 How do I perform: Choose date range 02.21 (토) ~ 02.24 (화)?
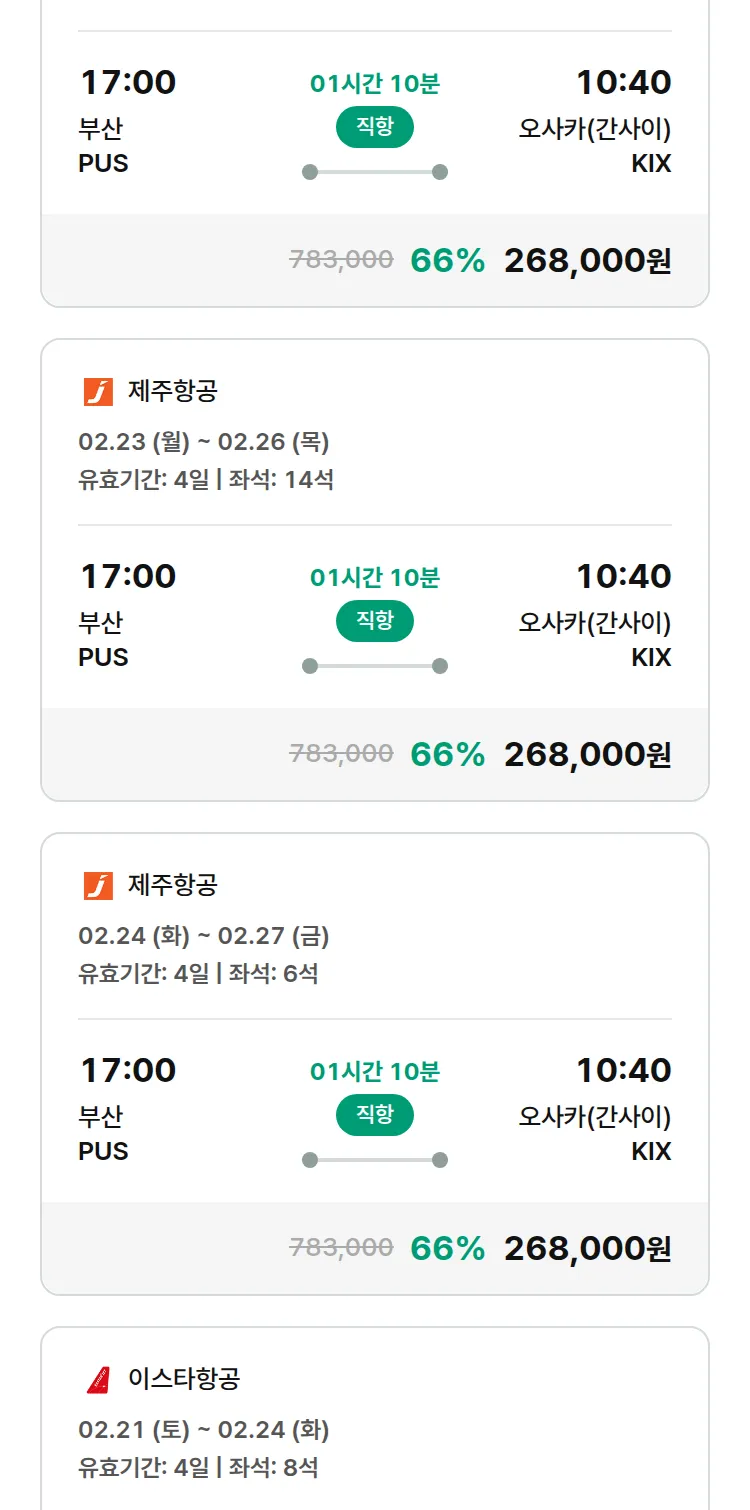(x=204, y=1430)
